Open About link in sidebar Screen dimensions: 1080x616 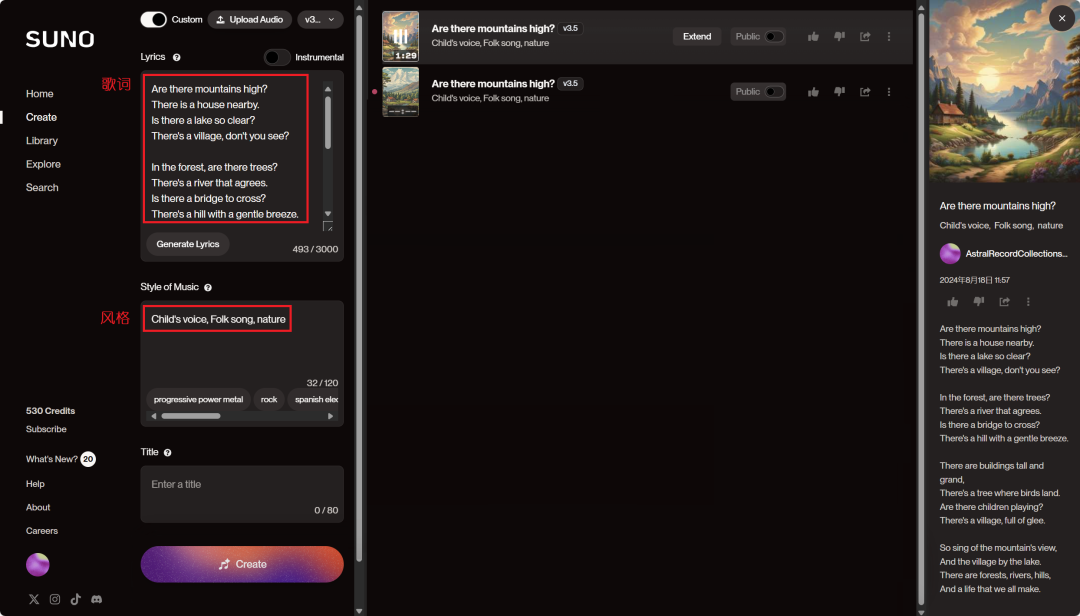click(x=38, y=507)
